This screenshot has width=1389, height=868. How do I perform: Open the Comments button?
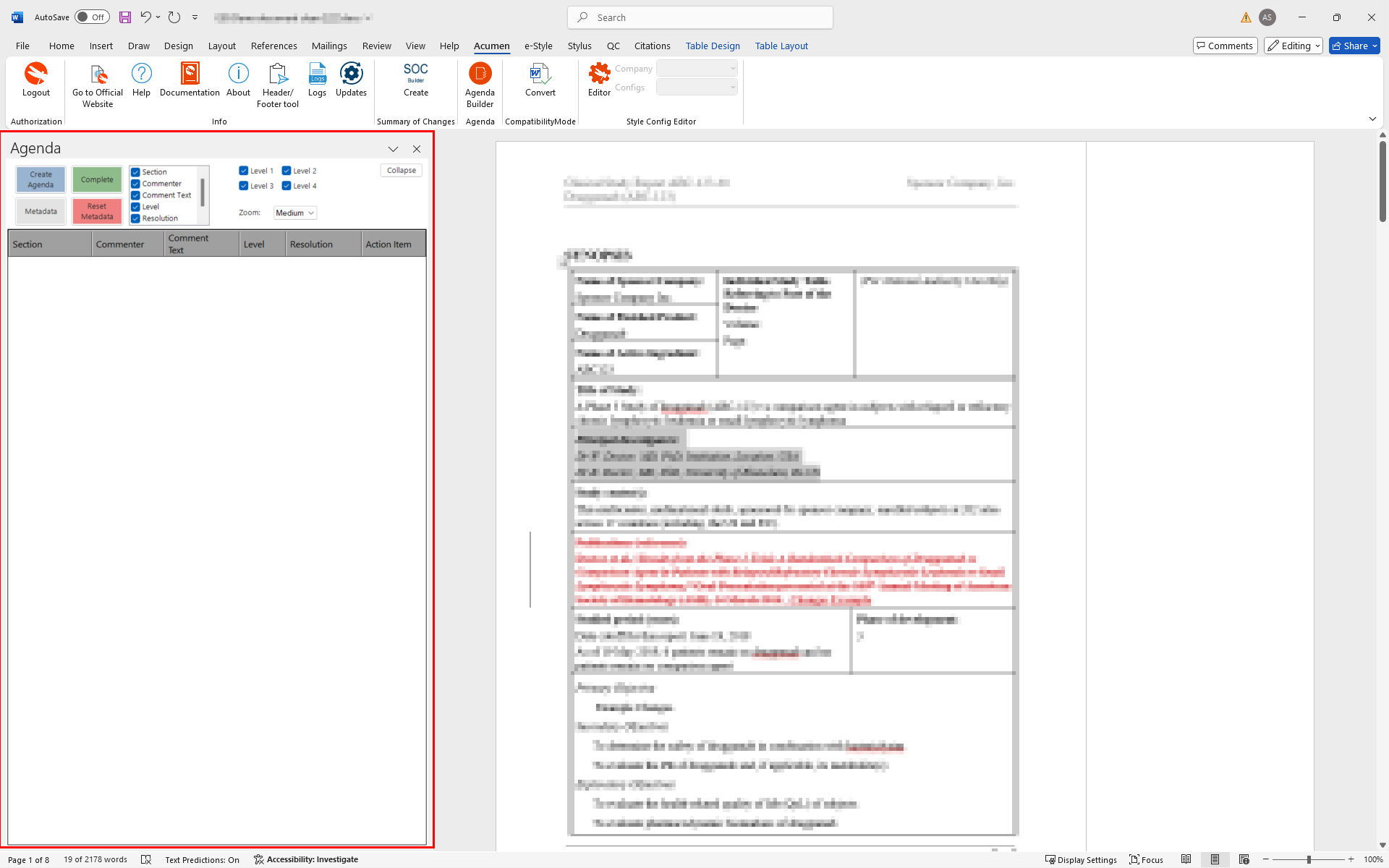[1225, 46]
